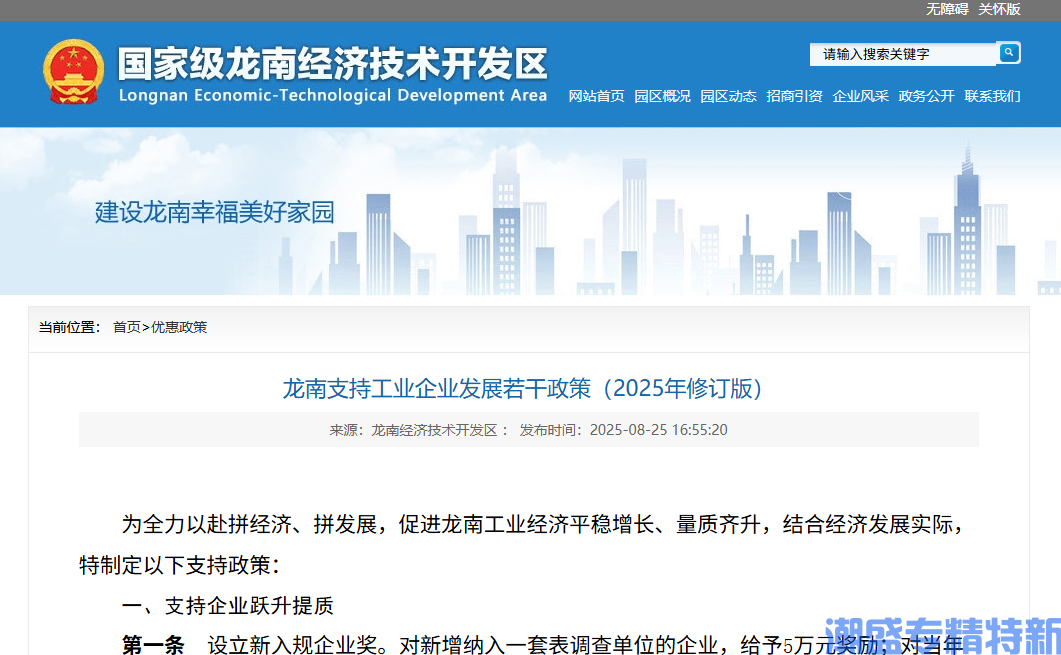This screenshot has height=655, width=1061.
Task: Click the publish time 2025-08-25 16:55:20
Action: [x=658, y=430]
